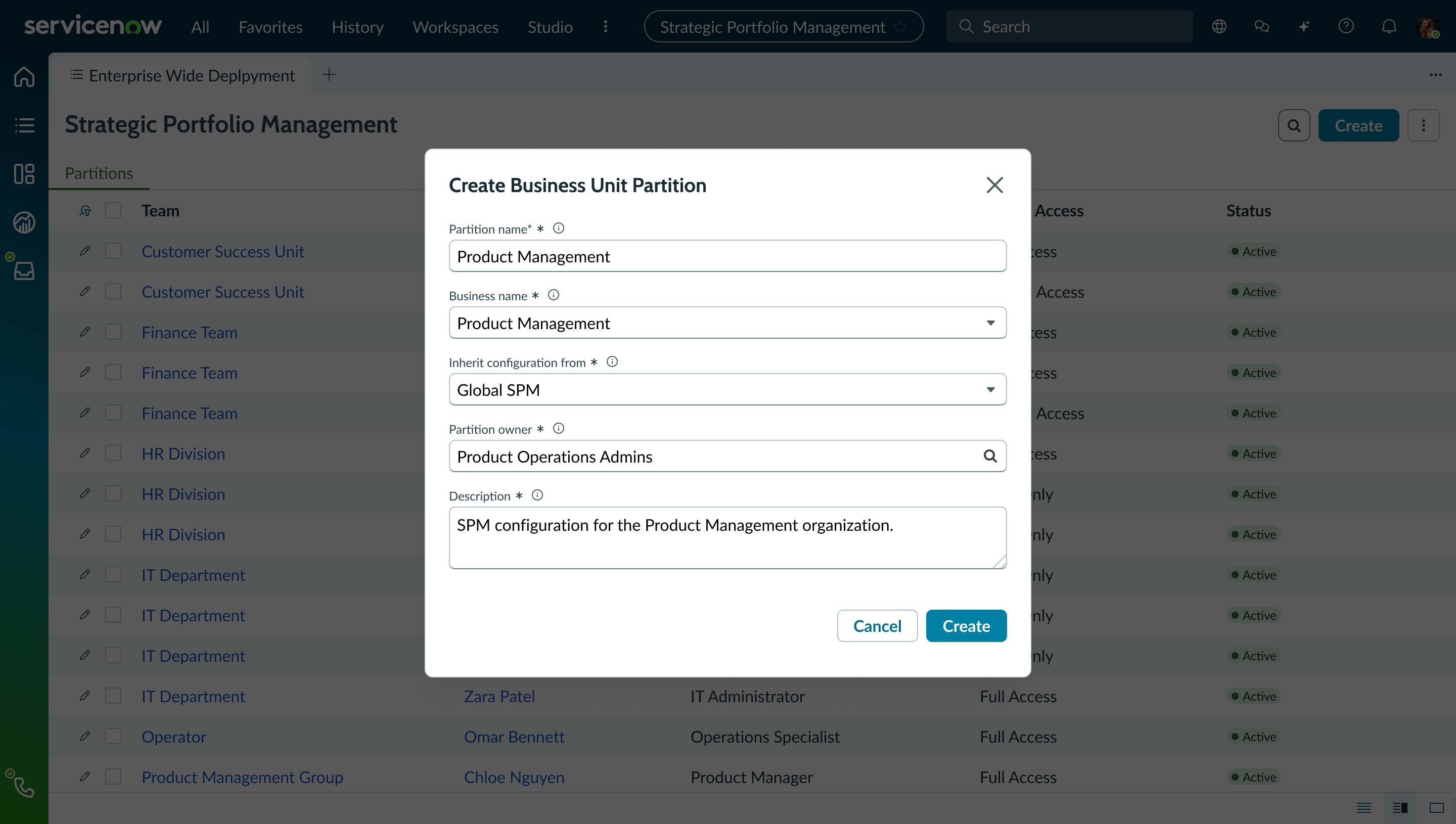Open the help question mark icon
This screenshot has width=1456, height=824.
1346,26
